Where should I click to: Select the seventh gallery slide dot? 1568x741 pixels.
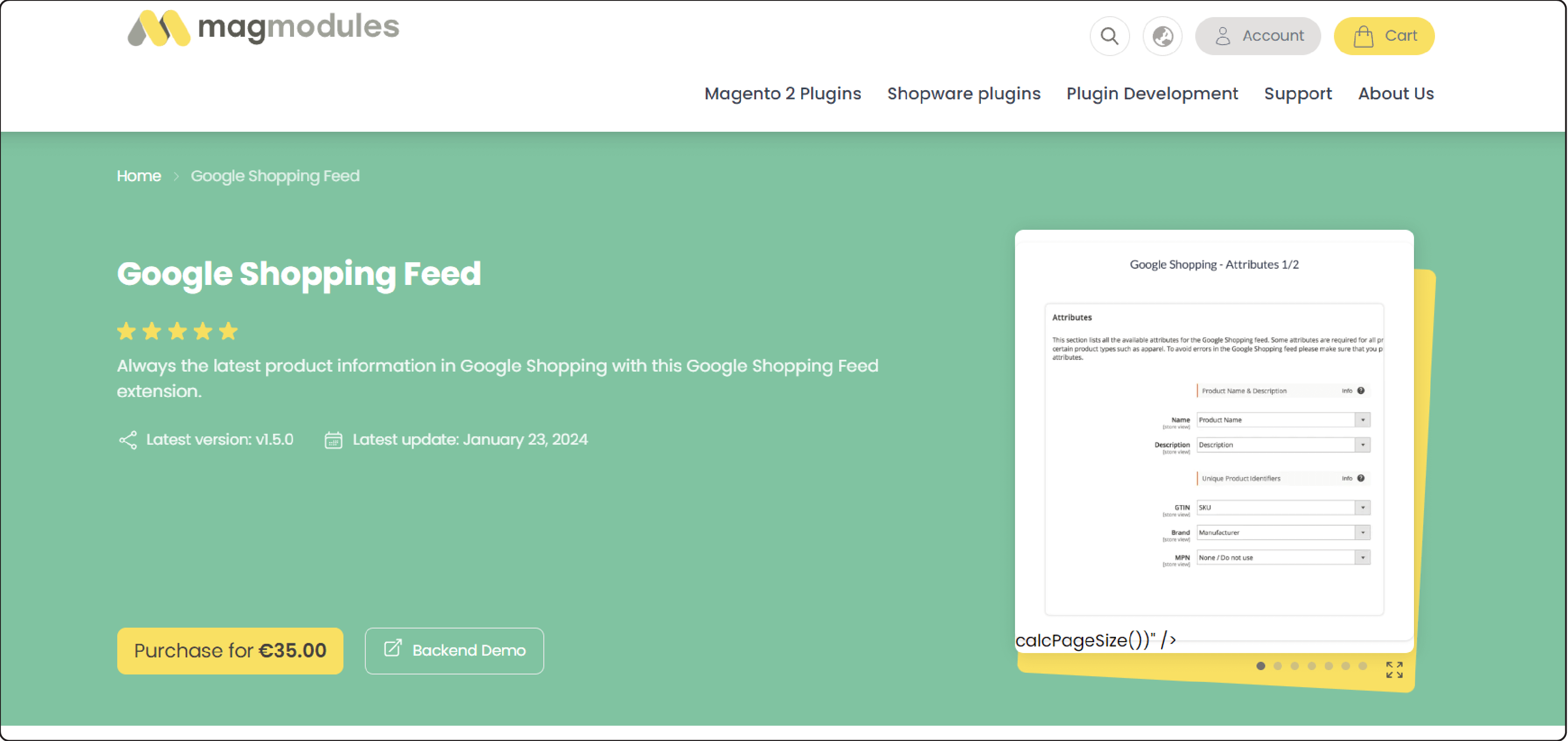(1363, 666)
